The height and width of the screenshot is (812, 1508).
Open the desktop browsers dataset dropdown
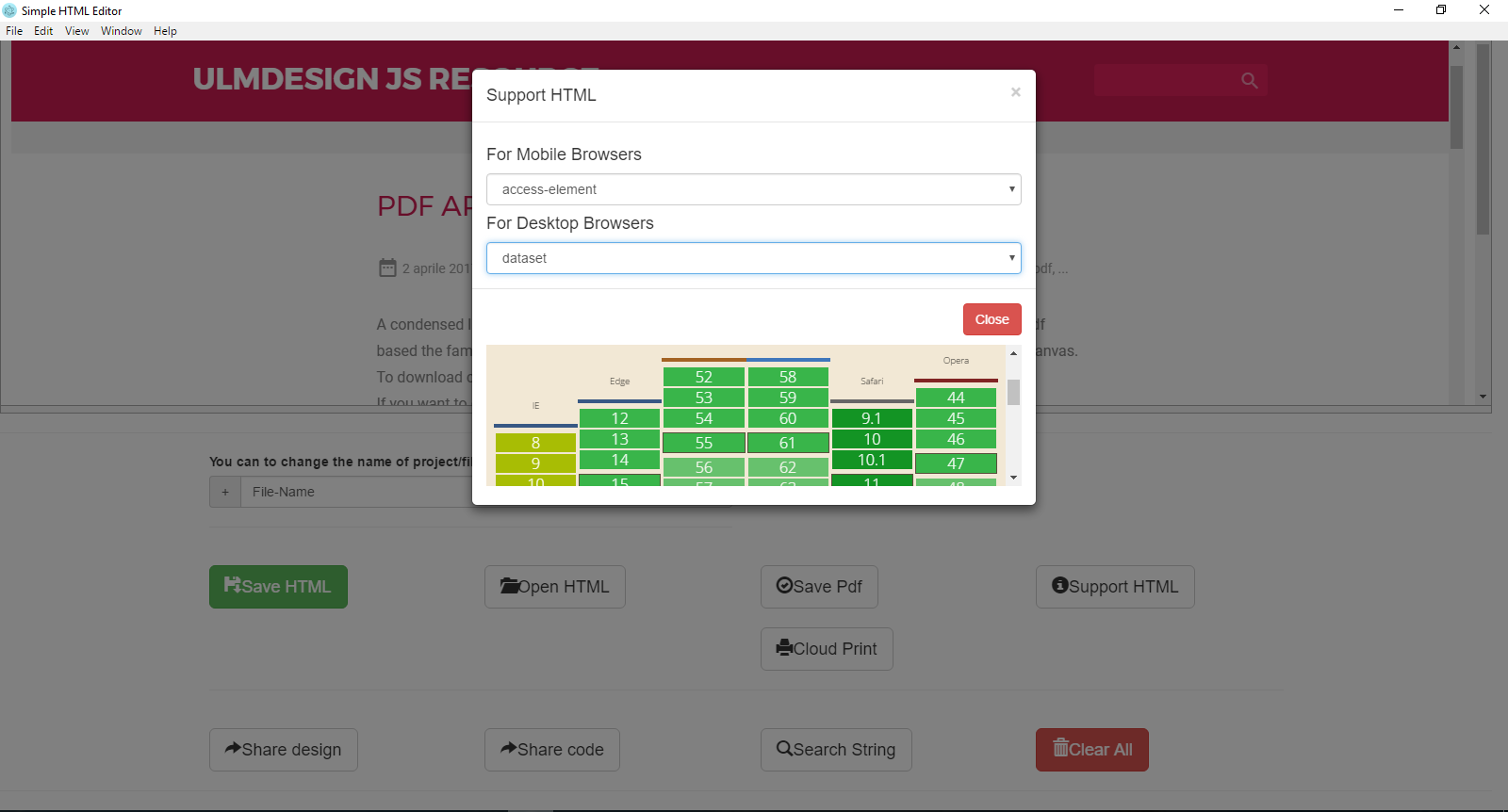[754, 258]
